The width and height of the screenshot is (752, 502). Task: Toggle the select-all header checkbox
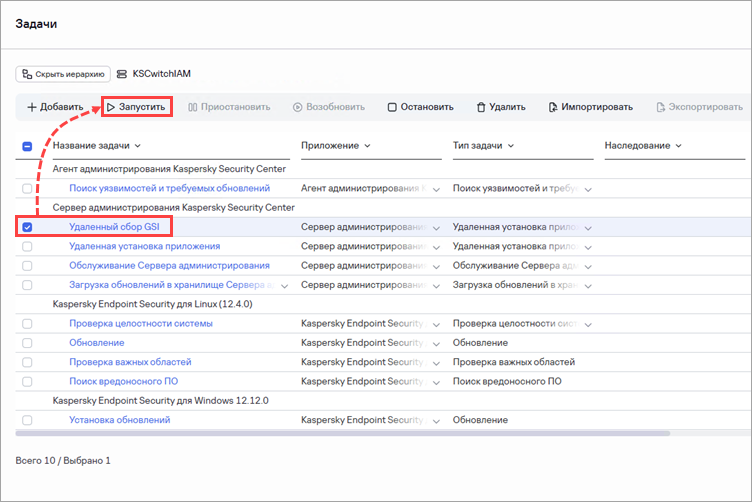[x=27, y=146]
